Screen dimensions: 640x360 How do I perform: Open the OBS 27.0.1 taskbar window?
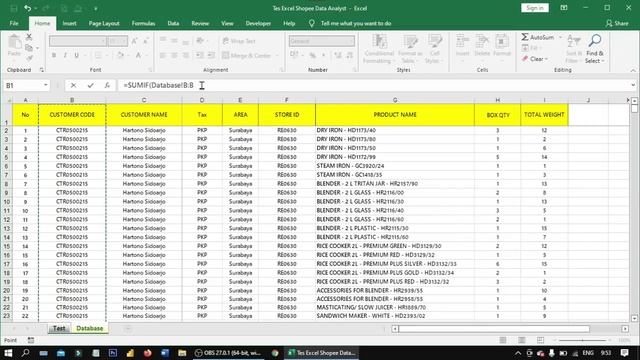[x=229, y=353]
